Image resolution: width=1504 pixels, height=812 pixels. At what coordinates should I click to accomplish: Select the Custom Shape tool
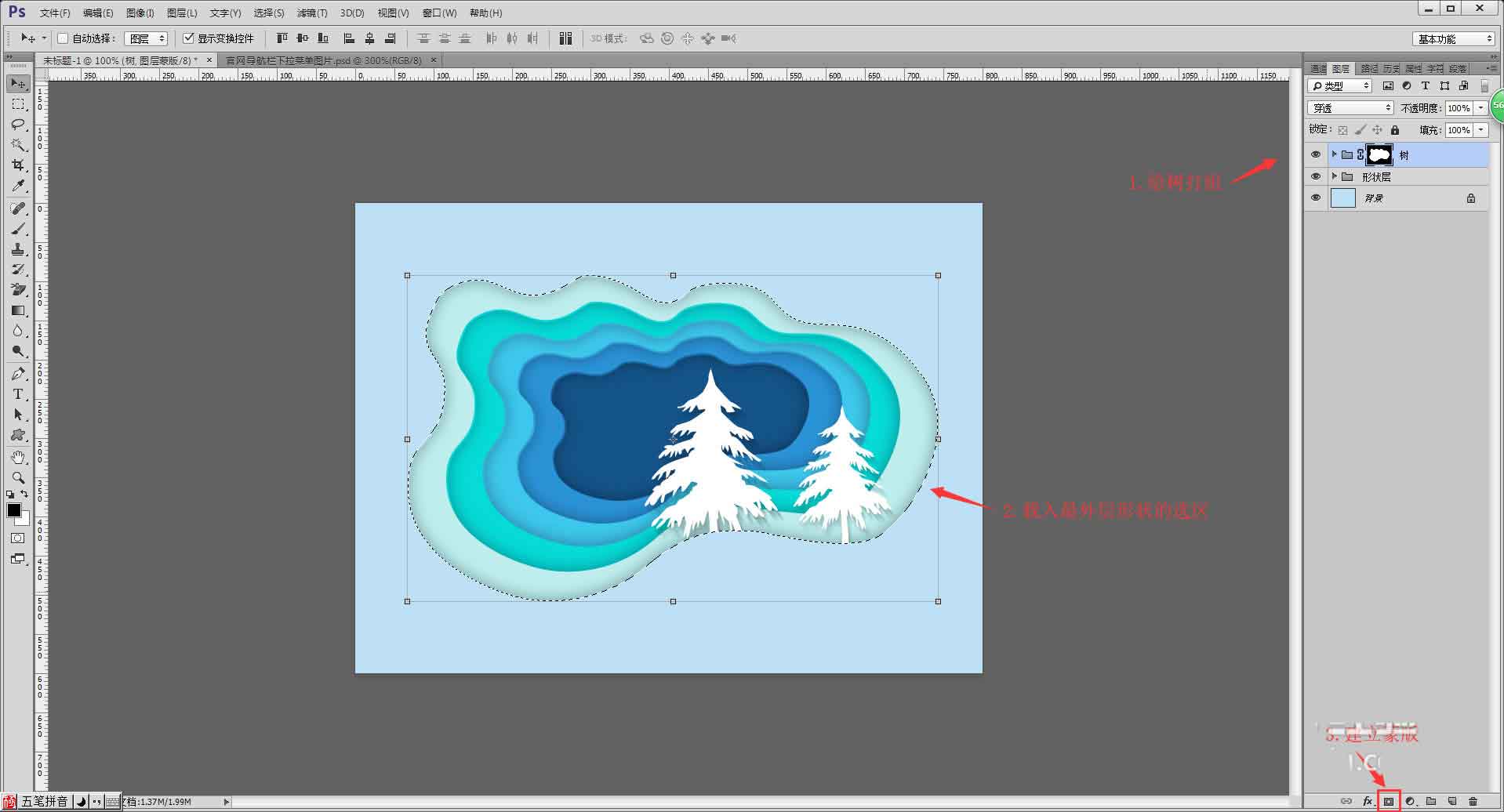click(18, 435)
